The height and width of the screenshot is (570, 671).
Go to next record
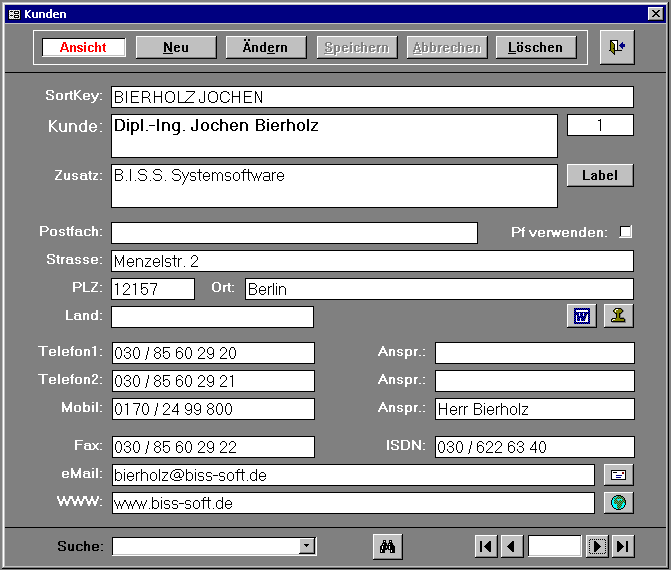[x=597, y=546]
